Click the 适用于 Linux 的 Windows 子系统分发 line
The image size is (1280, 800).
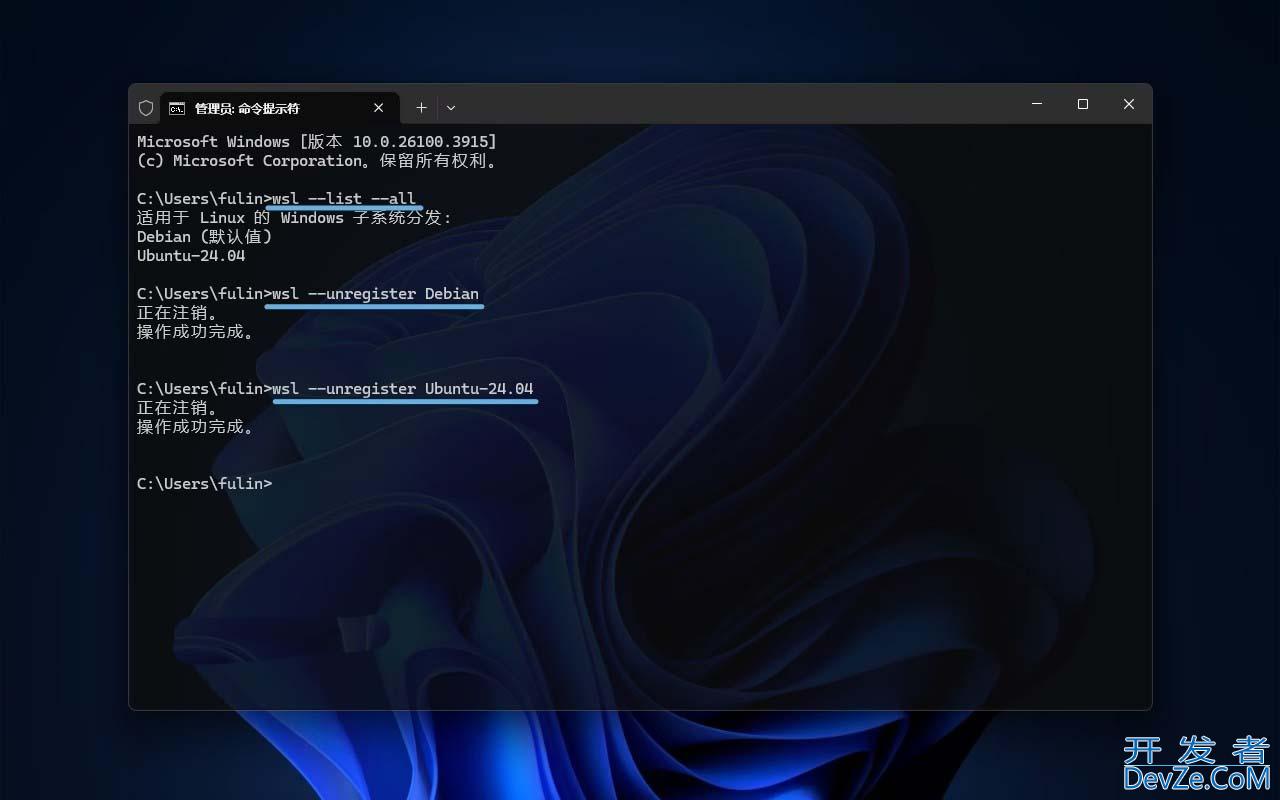click(x=295, y=218)
